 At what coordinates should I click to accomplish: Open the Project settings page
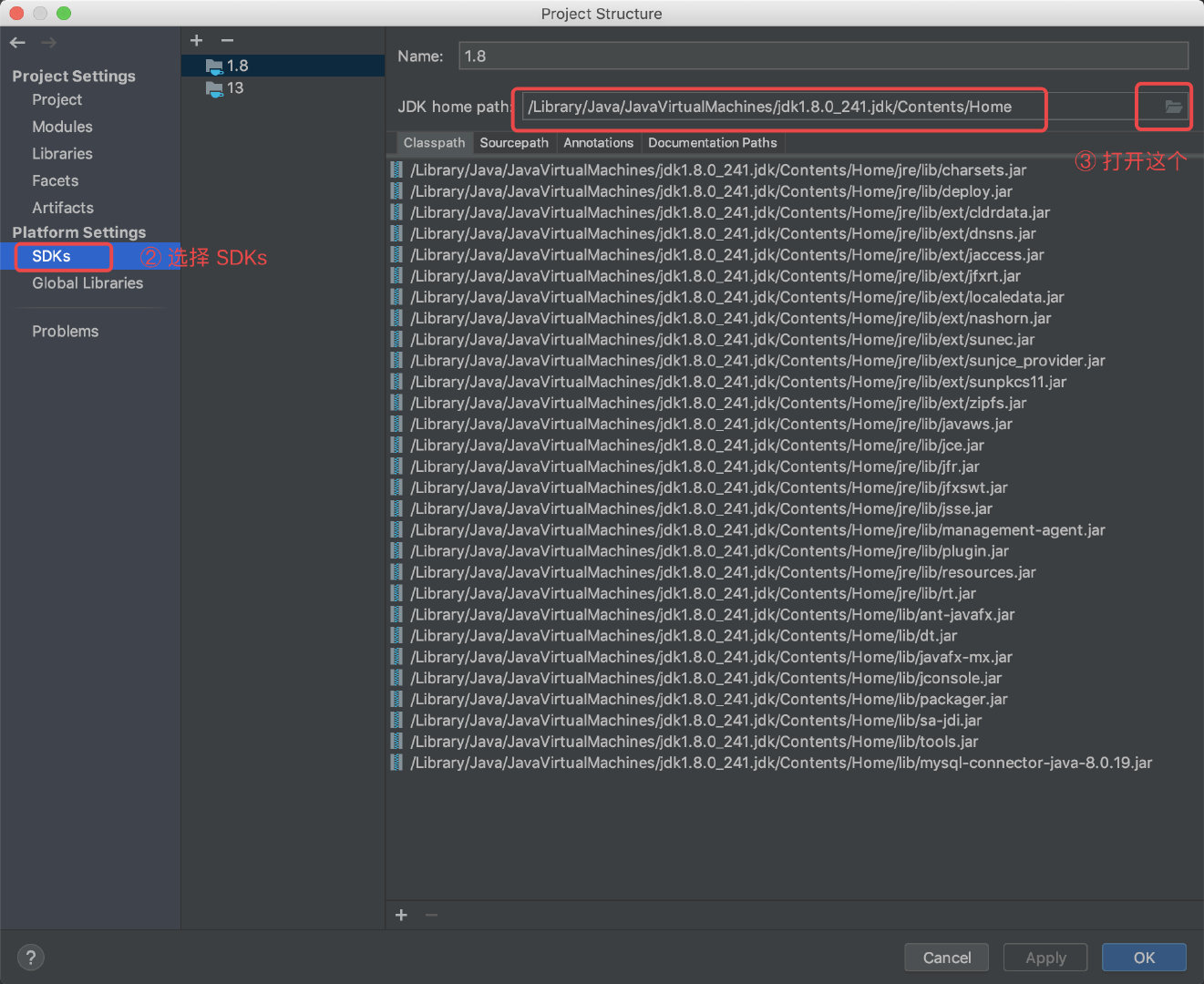[x=57, y=99]
